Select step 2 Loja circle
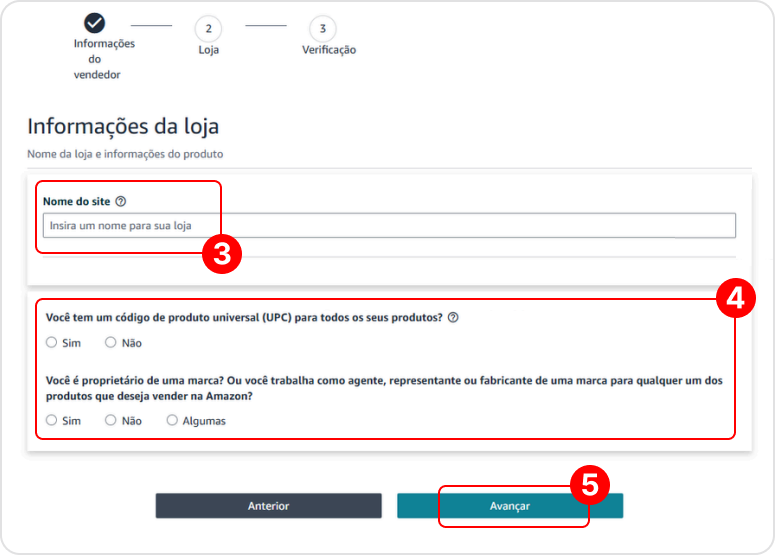 point(209,29)
